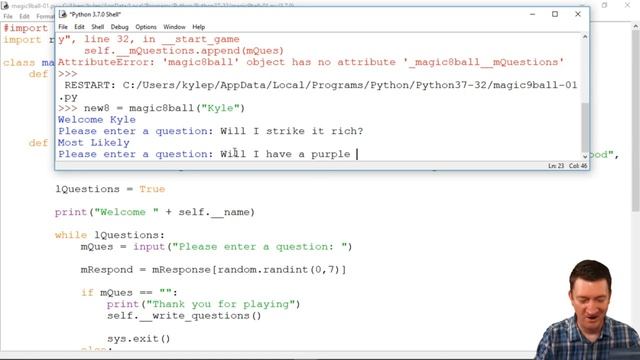Restore down the background editor window
The width and height of the screenshot is (640, 360).
[x=604, y=5]
